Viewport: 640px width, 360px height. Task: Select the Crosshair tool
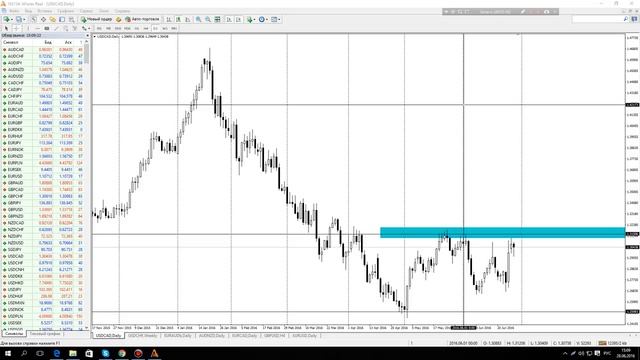point(16,29)
